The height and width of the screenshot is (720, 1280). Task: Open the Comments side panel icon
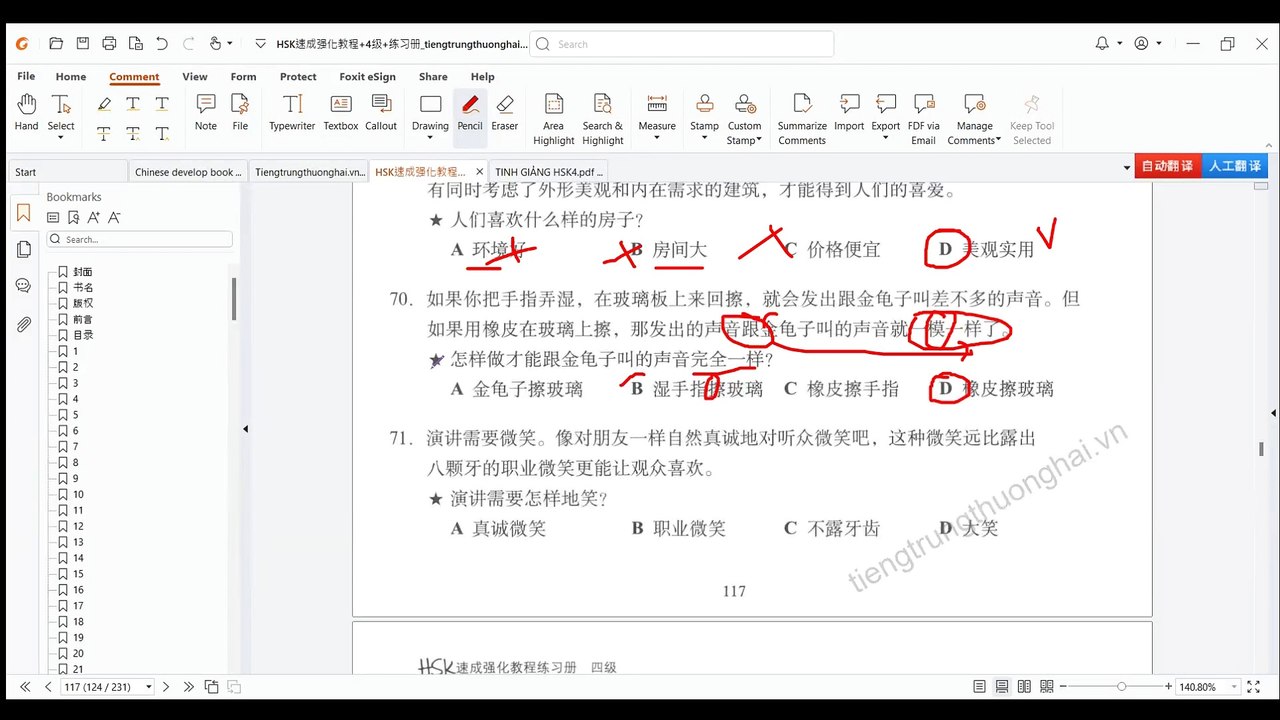point(23,286)
